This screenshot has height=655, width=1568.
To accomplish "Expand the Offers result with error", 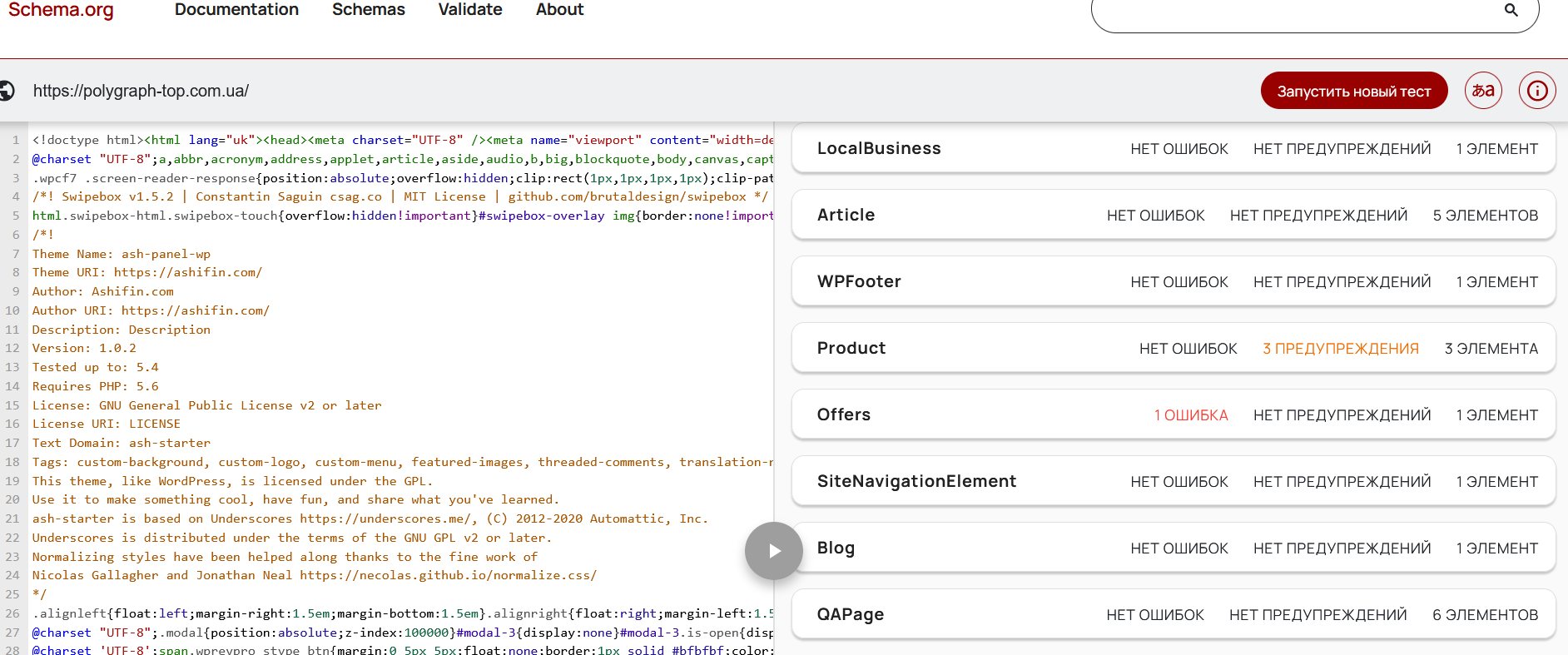I will click(1174, 414).
